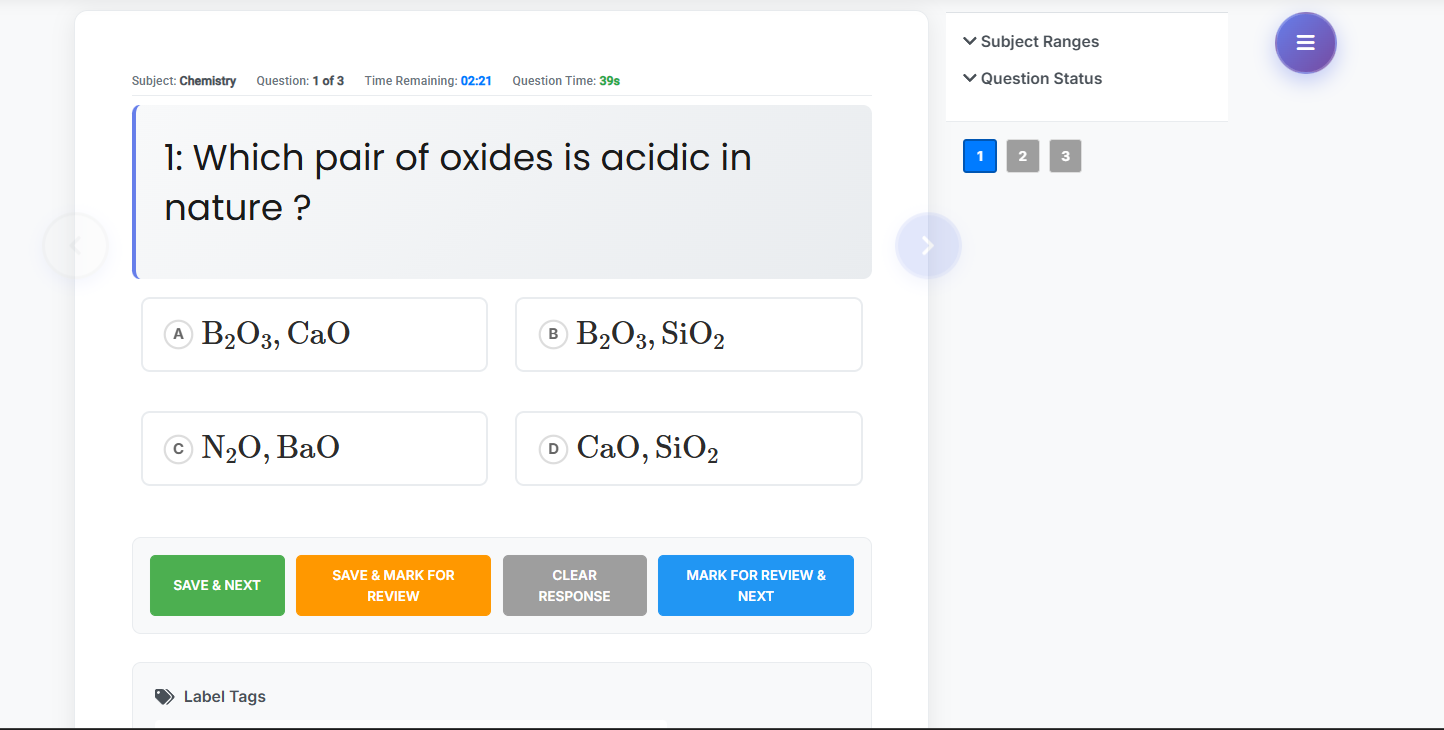Viewport: 1444px width, 730px height.
Task: Select MARK FOR REVIEW & NEXT
Action: [x=755, y=585]
